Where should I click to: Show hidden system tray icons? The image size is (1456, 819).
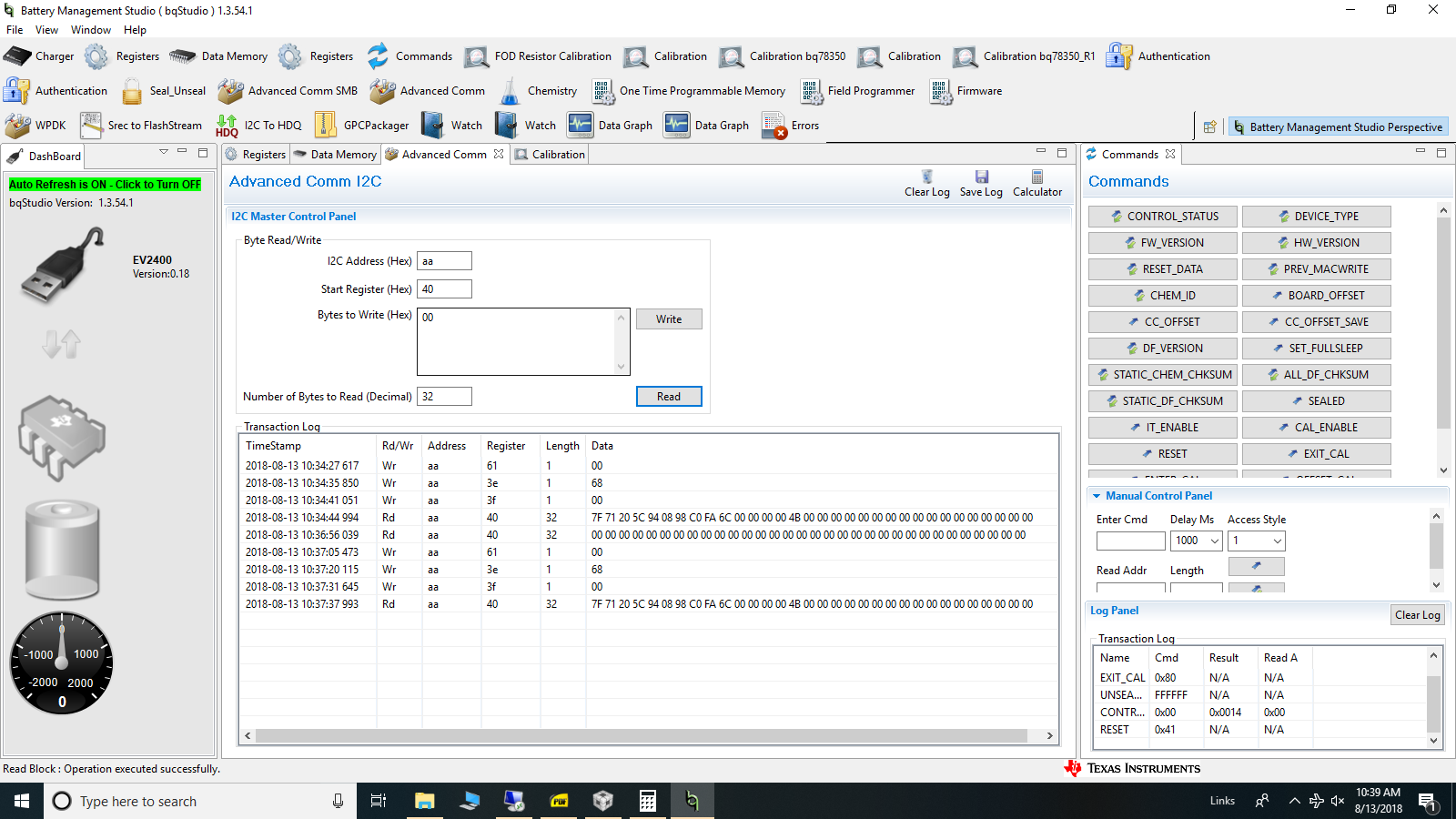click(x=1294, y=801)
